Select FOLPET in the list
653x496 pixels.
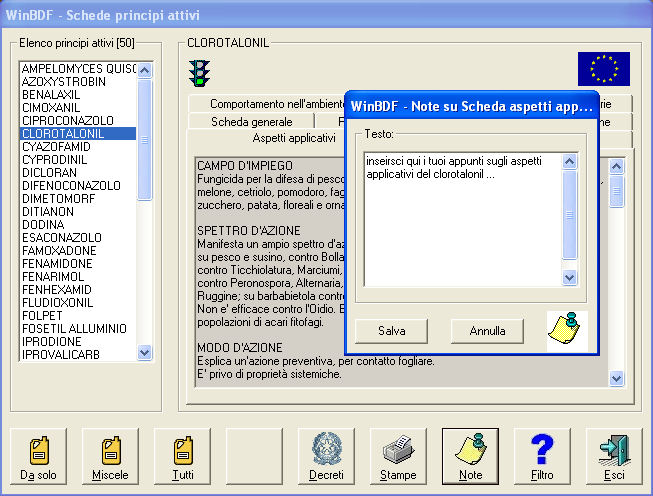point(78,315)
